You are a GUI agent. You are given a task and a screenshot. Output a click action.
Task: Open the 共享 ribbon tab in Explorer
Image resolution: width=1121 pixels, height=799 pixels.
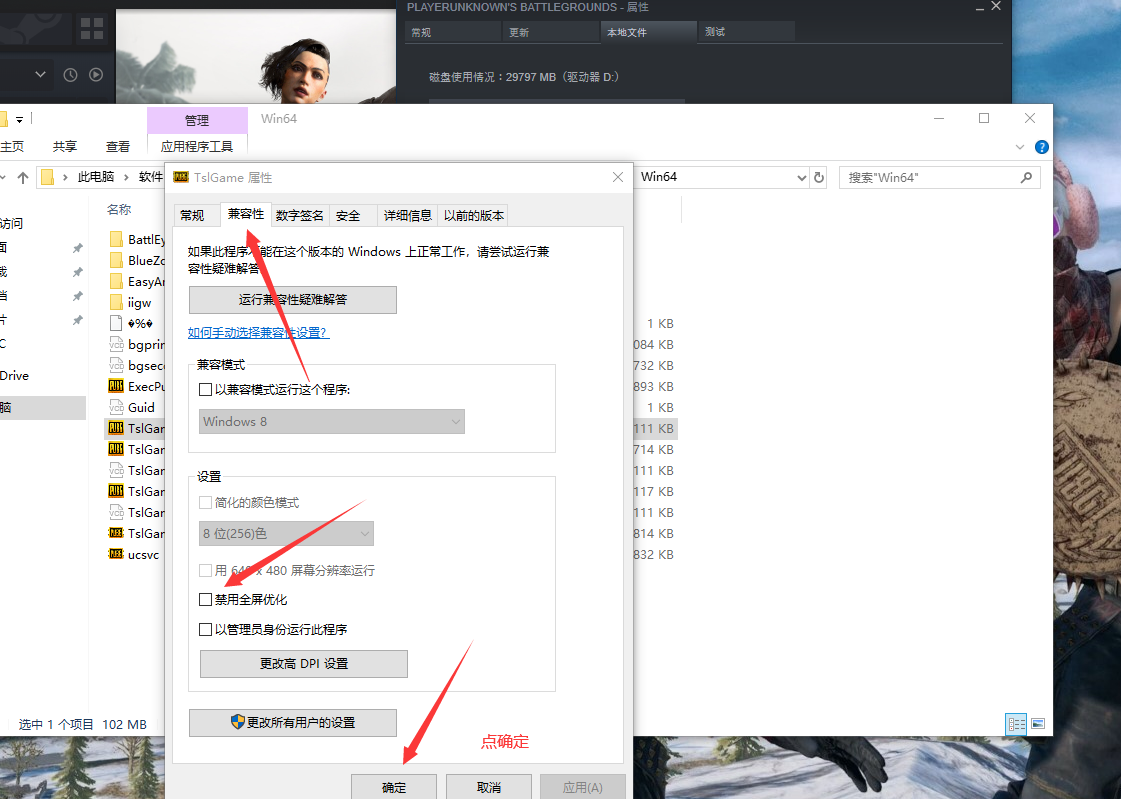tap(65, 147)
